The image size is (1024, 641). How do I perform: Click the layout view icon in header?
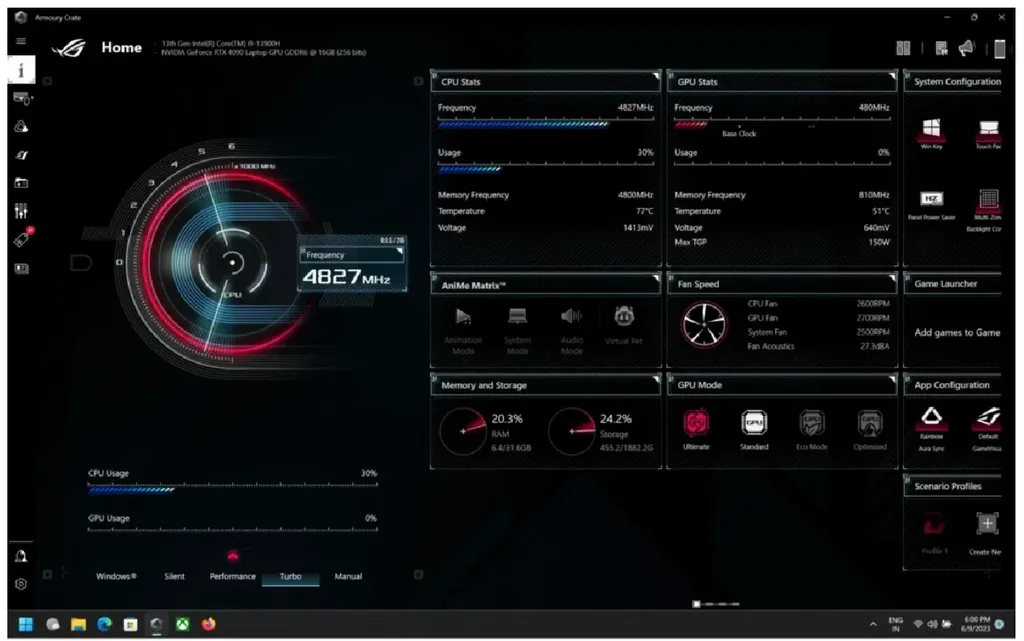pyautogui.click(x=903, y=48)
